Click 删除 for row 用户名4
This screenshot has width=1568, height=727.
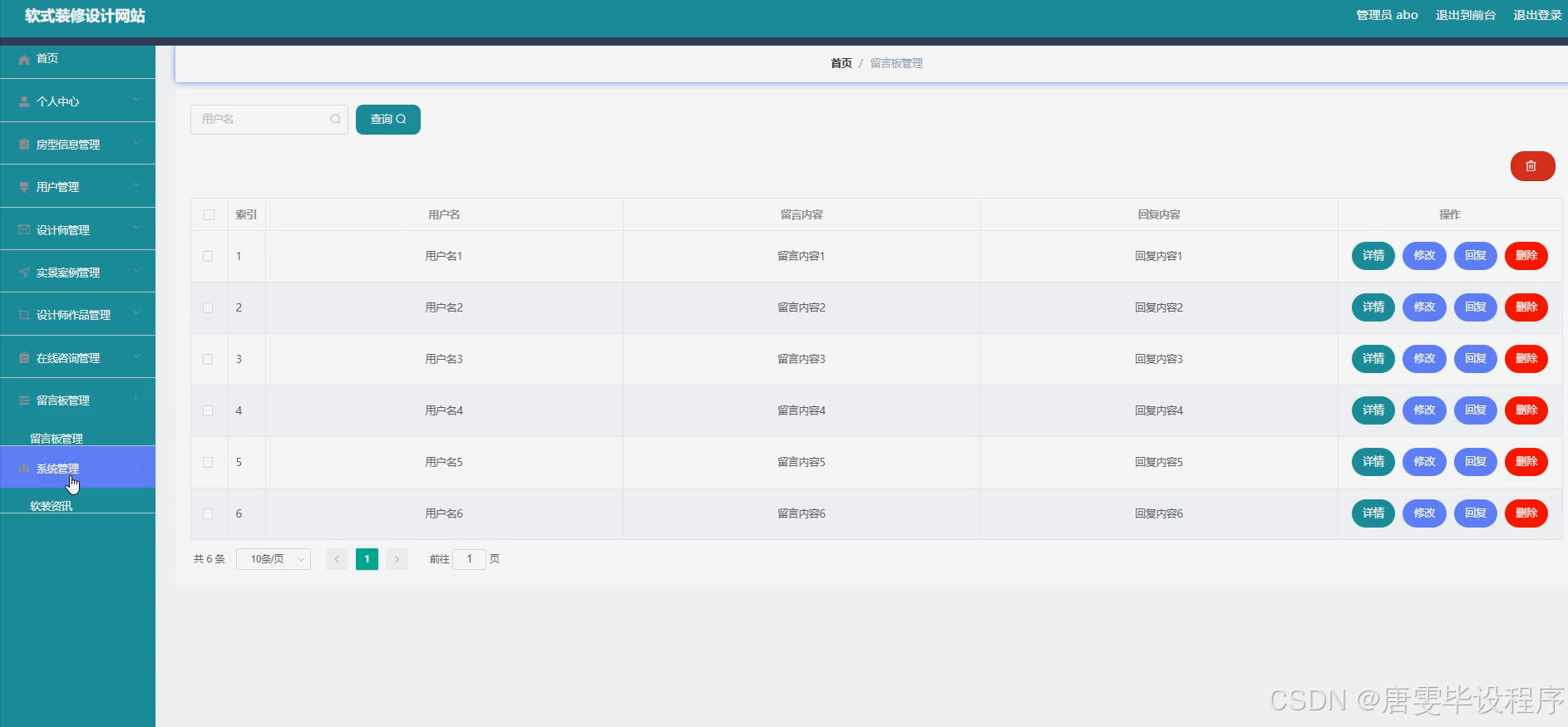click(1526, 410)
